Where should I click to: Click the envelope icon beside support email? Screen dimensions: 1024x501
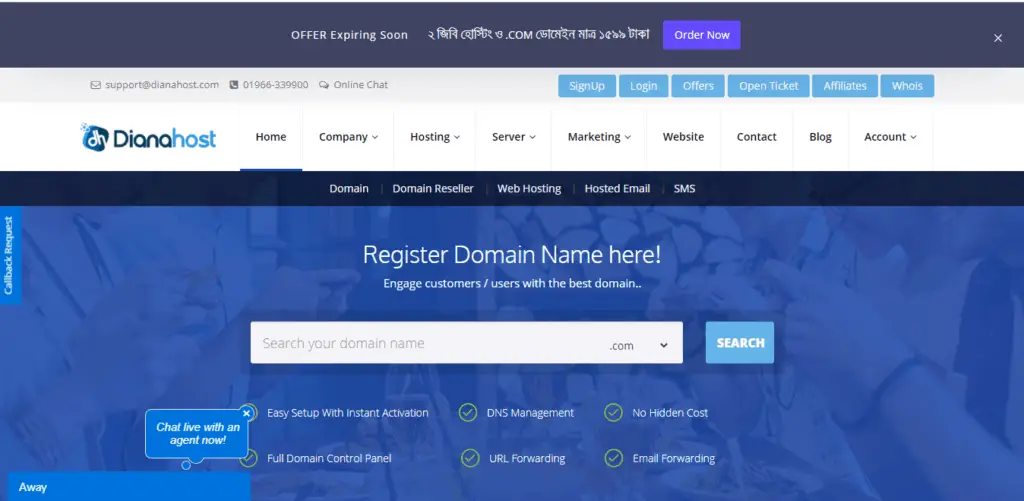[95, 85]
